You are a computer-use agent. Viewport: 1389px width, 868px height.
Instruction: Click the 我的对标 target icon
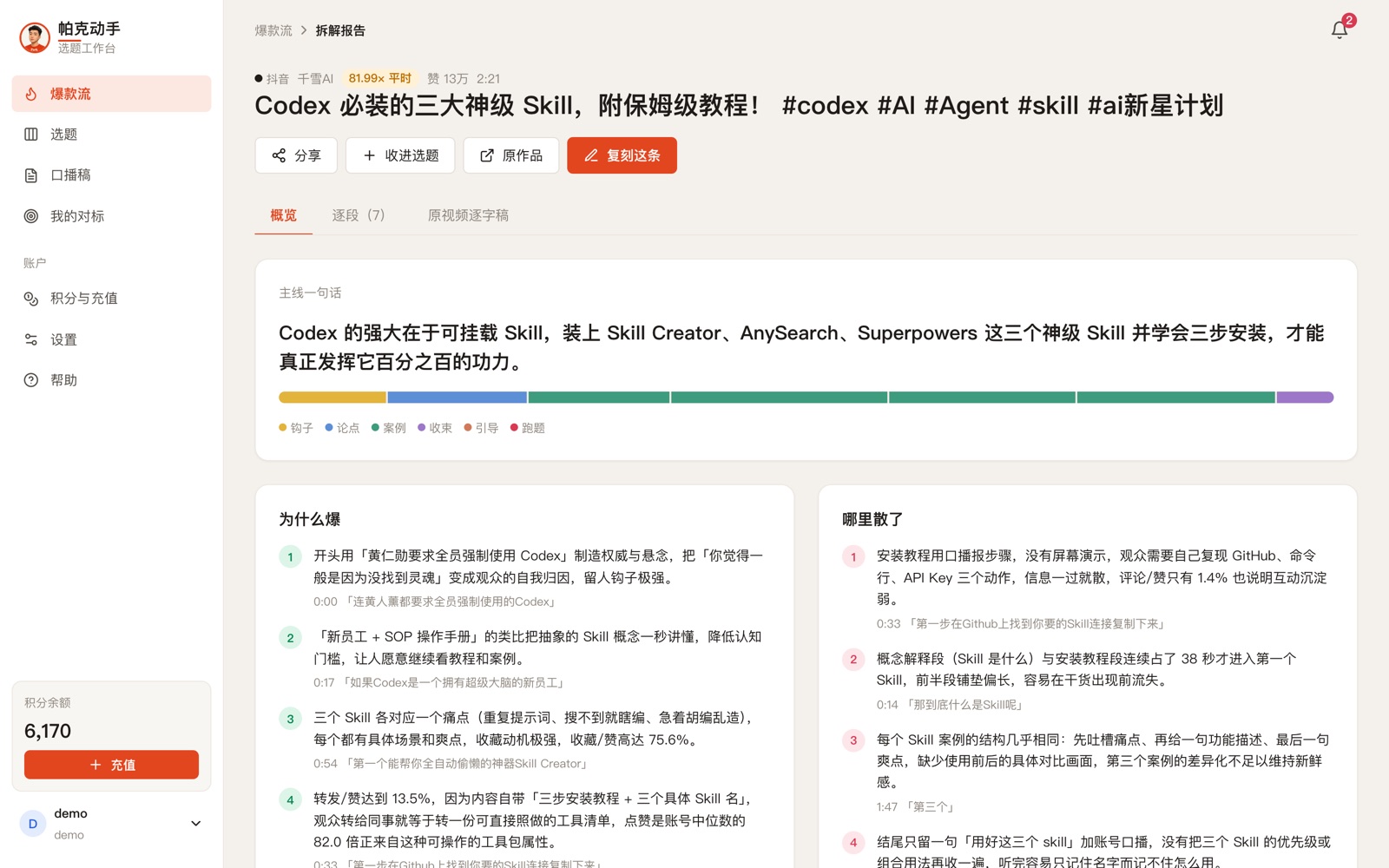[31, 216]
